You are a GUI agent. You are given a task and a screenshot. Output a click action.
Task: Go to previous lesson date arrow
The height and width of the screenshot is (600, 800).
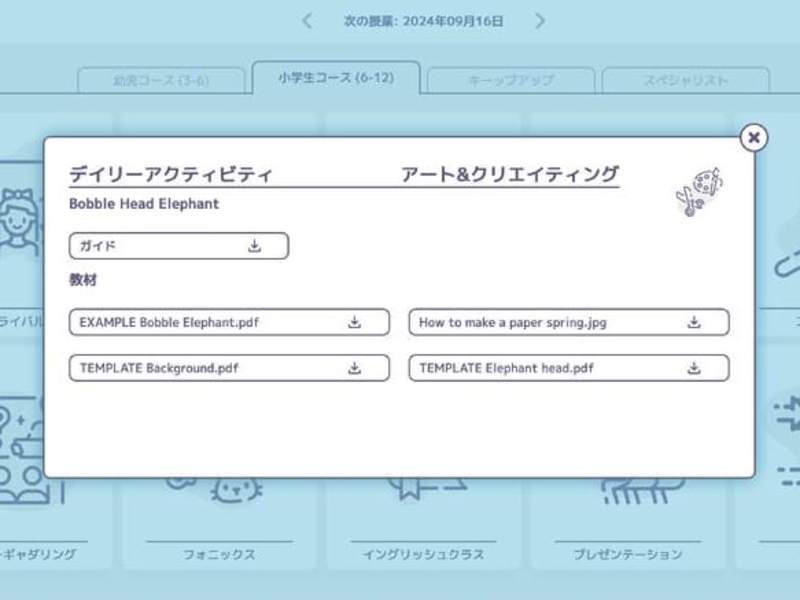[307, 21]
